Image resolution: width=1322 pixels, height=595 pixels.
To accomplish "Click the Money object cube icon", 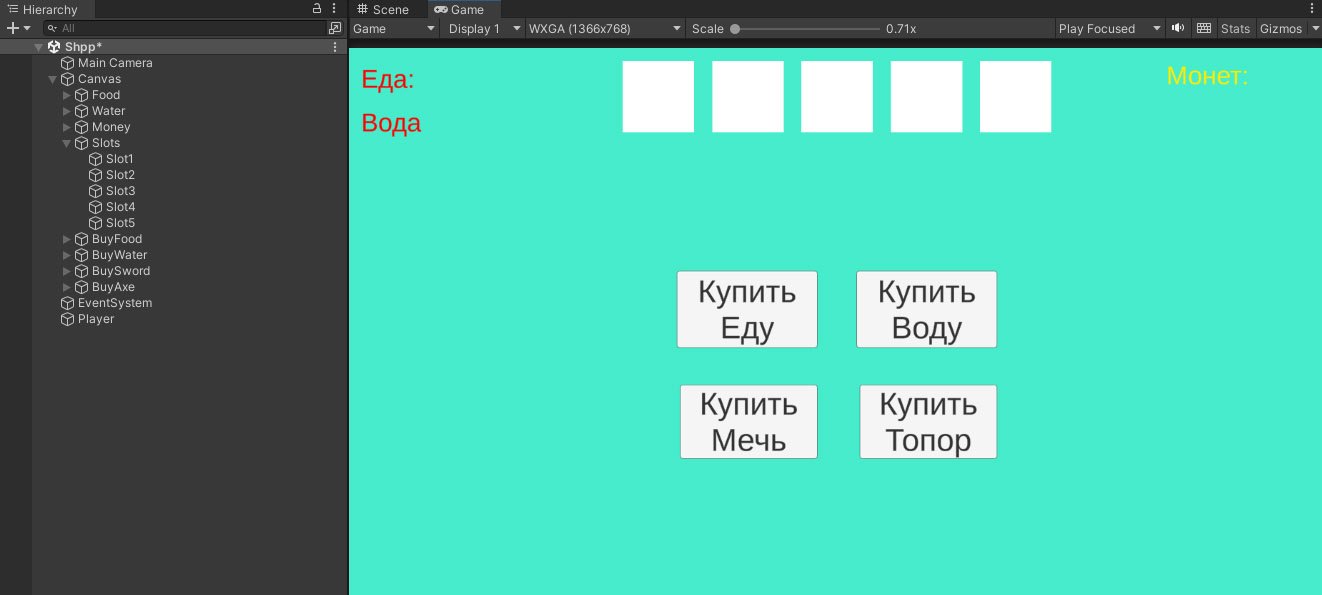I will pos(82,127).
